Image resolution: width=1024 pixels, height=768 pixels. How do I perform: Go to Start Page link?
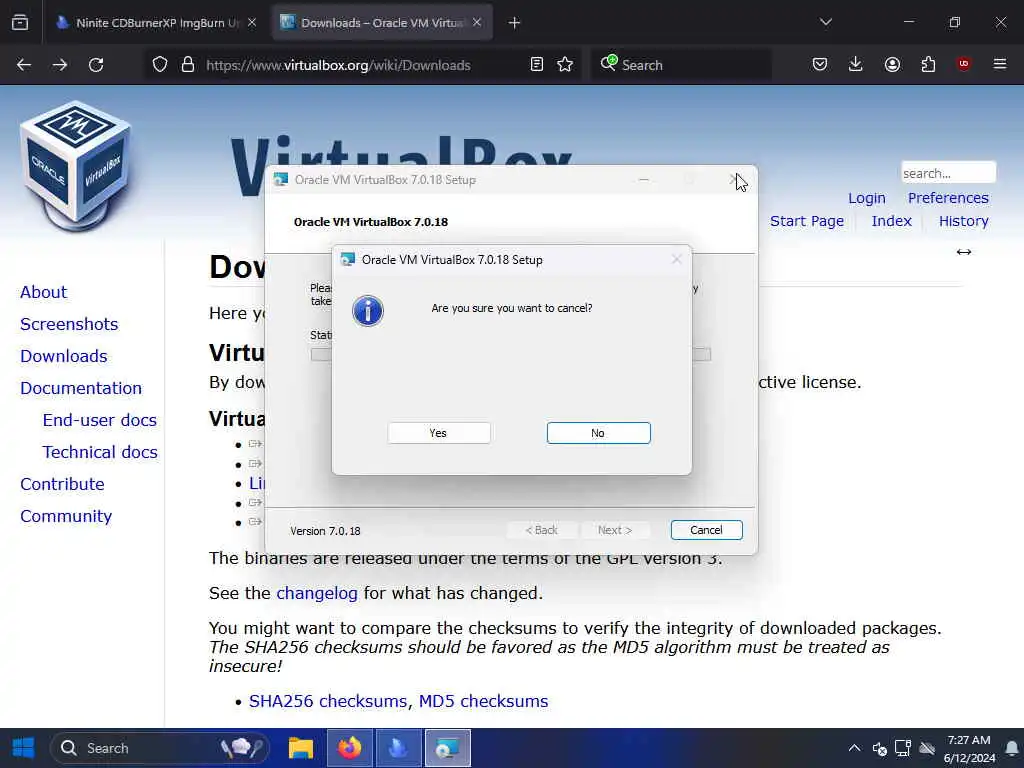pos(807,221)
